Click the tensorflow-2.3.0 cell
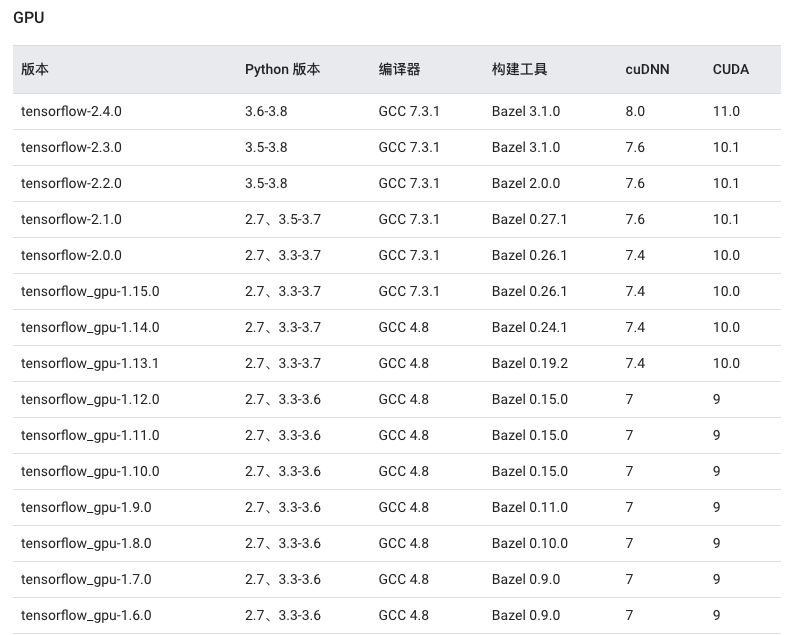 71,147
